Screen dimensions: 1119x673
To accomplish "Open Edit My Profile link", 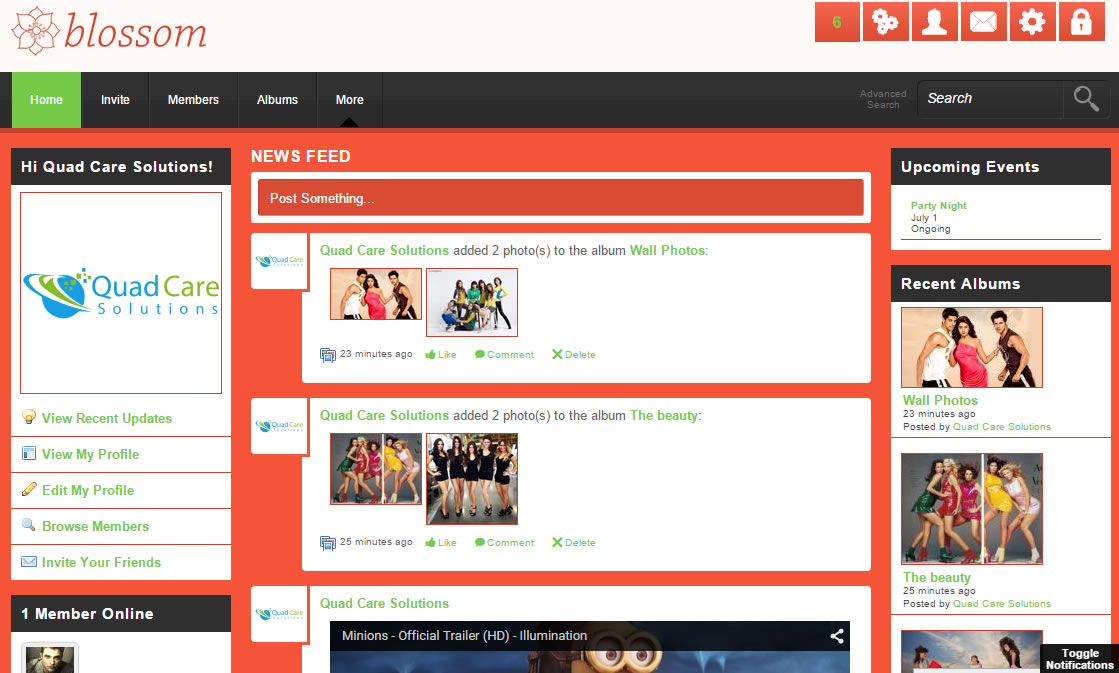I will click(x=88, y=490).
